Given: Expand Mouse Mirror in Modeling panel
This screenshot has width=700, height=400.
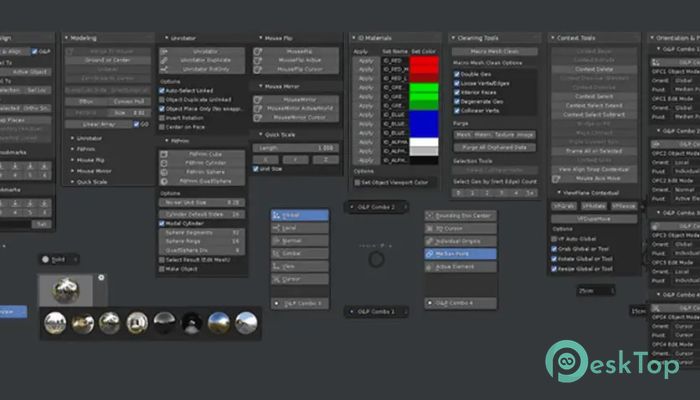Looking at the screenshot, I should 72,171.
